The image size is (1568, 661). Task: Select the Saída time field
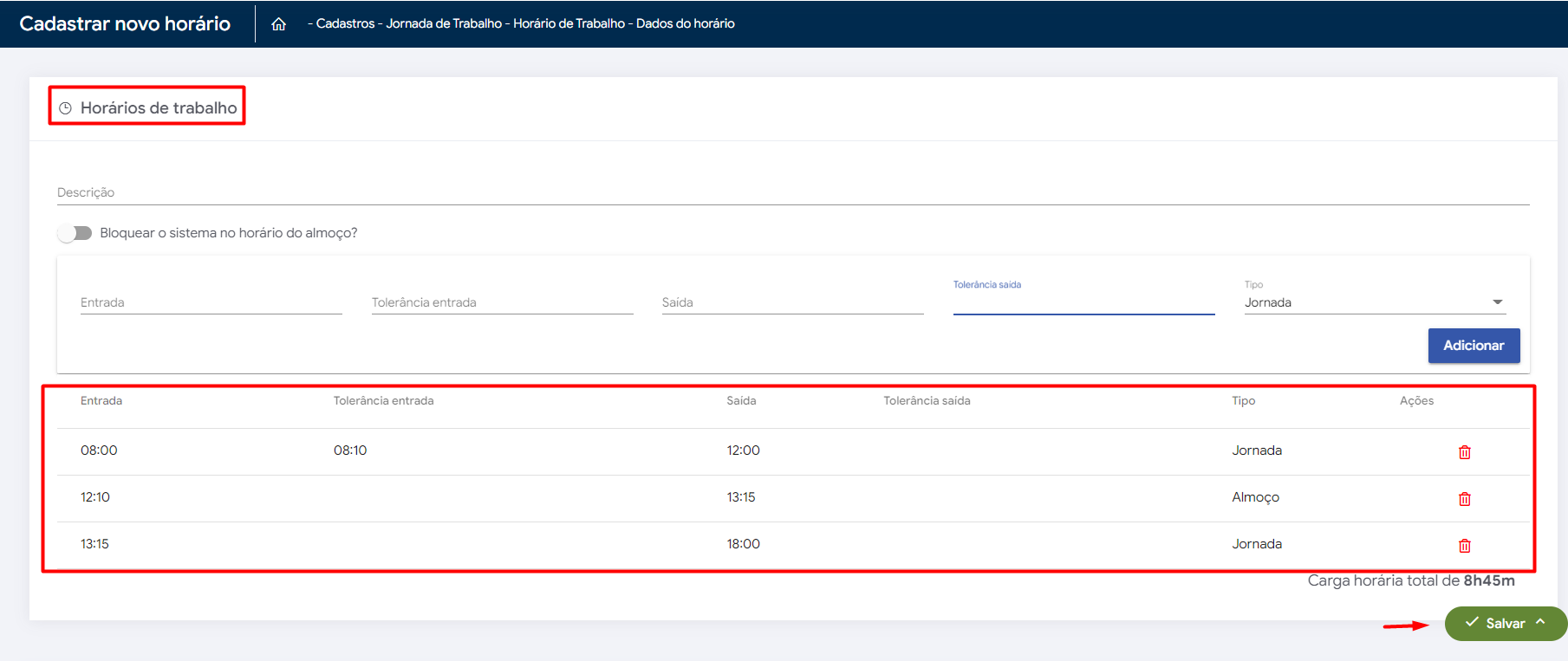pos(792,302)
